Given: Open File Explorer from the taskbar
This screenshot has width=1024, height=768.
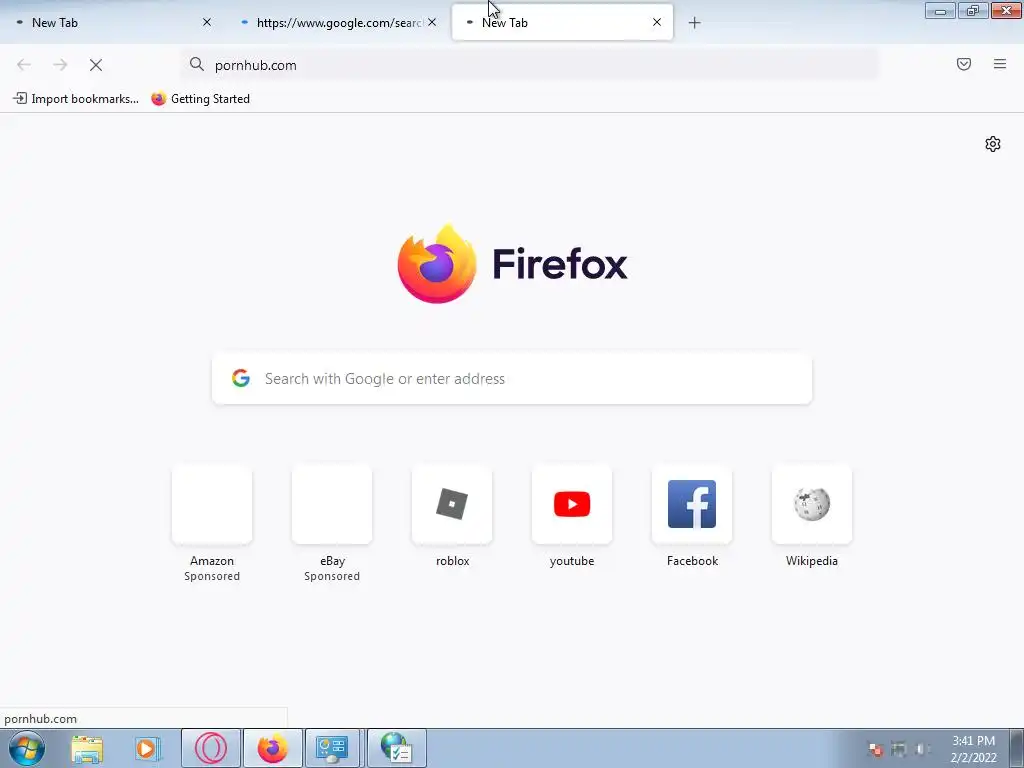Looking at the screenshot, I should coord(87,749).
